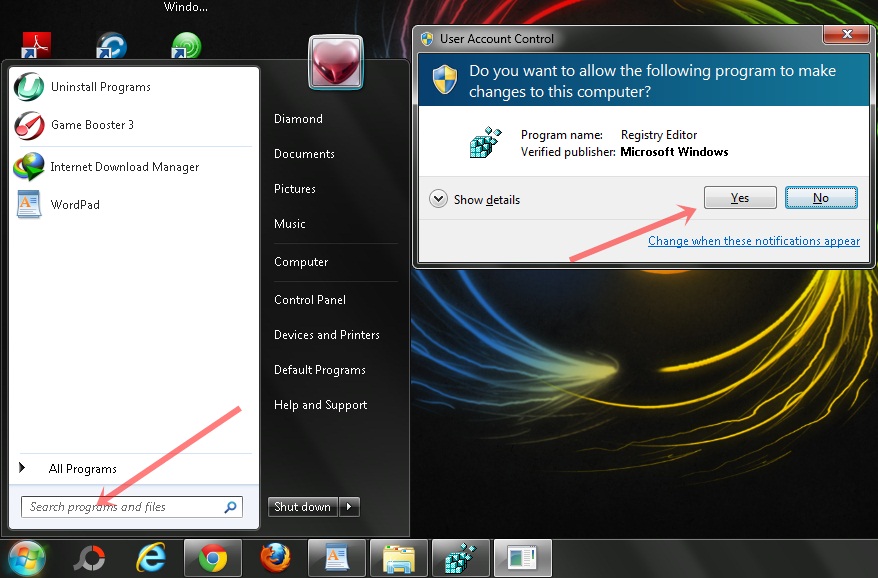Open the blue refresh-arrow desktop shortcut
The width and height of the screenshot is (878, 578).
pos(111,46)
